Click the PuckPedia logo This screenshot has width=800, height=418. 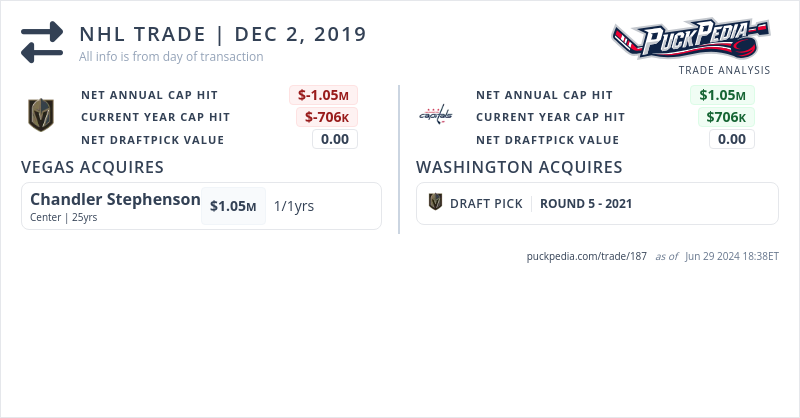pyautogui.click(x=690, y=40)
